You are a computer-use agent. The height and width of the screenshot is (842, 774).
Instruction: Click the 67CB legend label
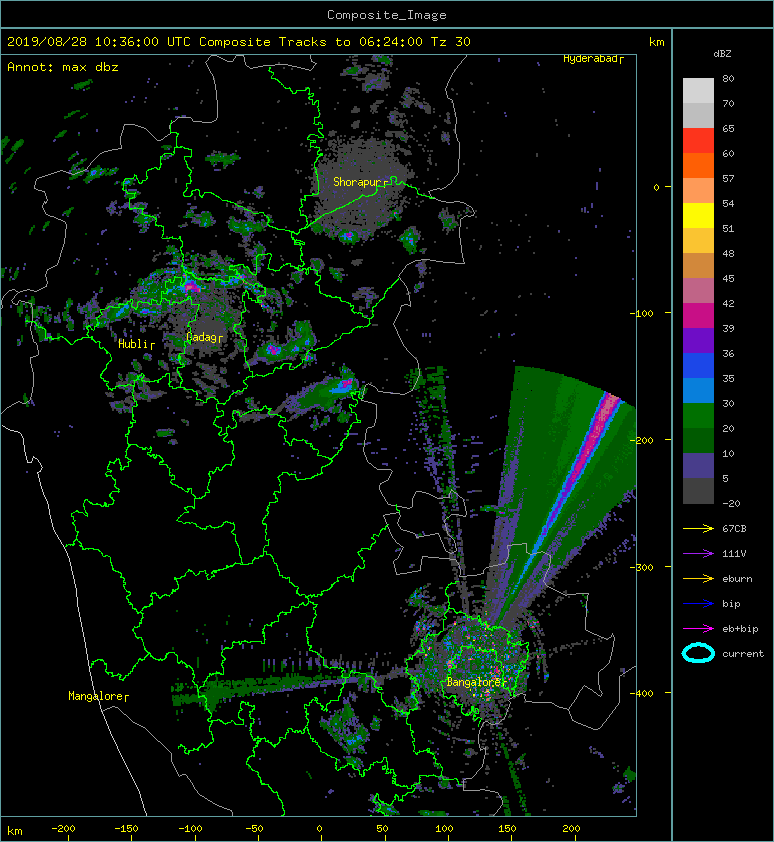[734, 528]
